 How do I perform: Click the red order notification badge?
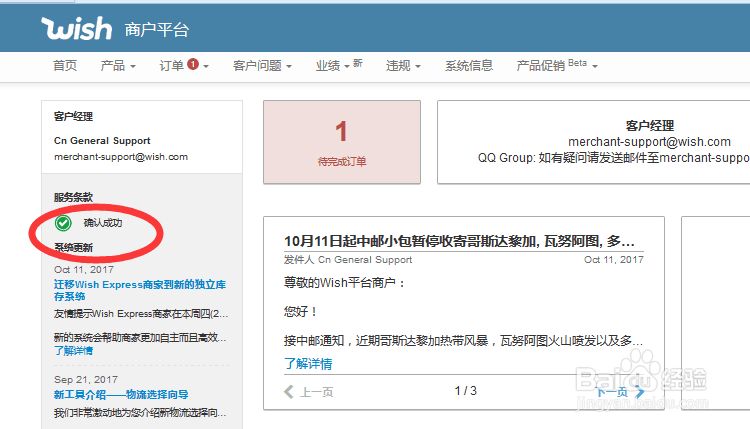(x=193, y=64)
